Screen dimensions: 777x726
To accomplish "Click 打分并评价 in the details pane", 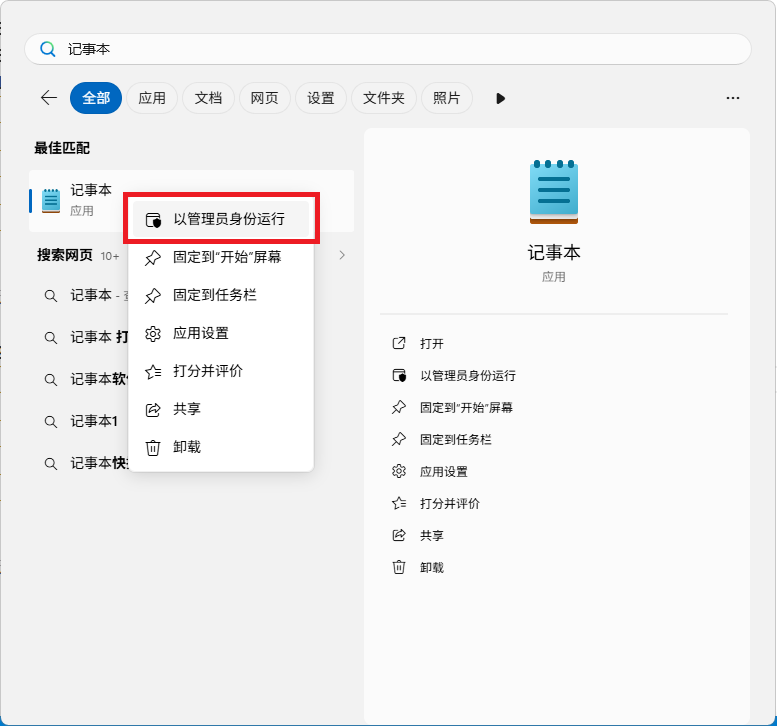I will pos(450,503).
